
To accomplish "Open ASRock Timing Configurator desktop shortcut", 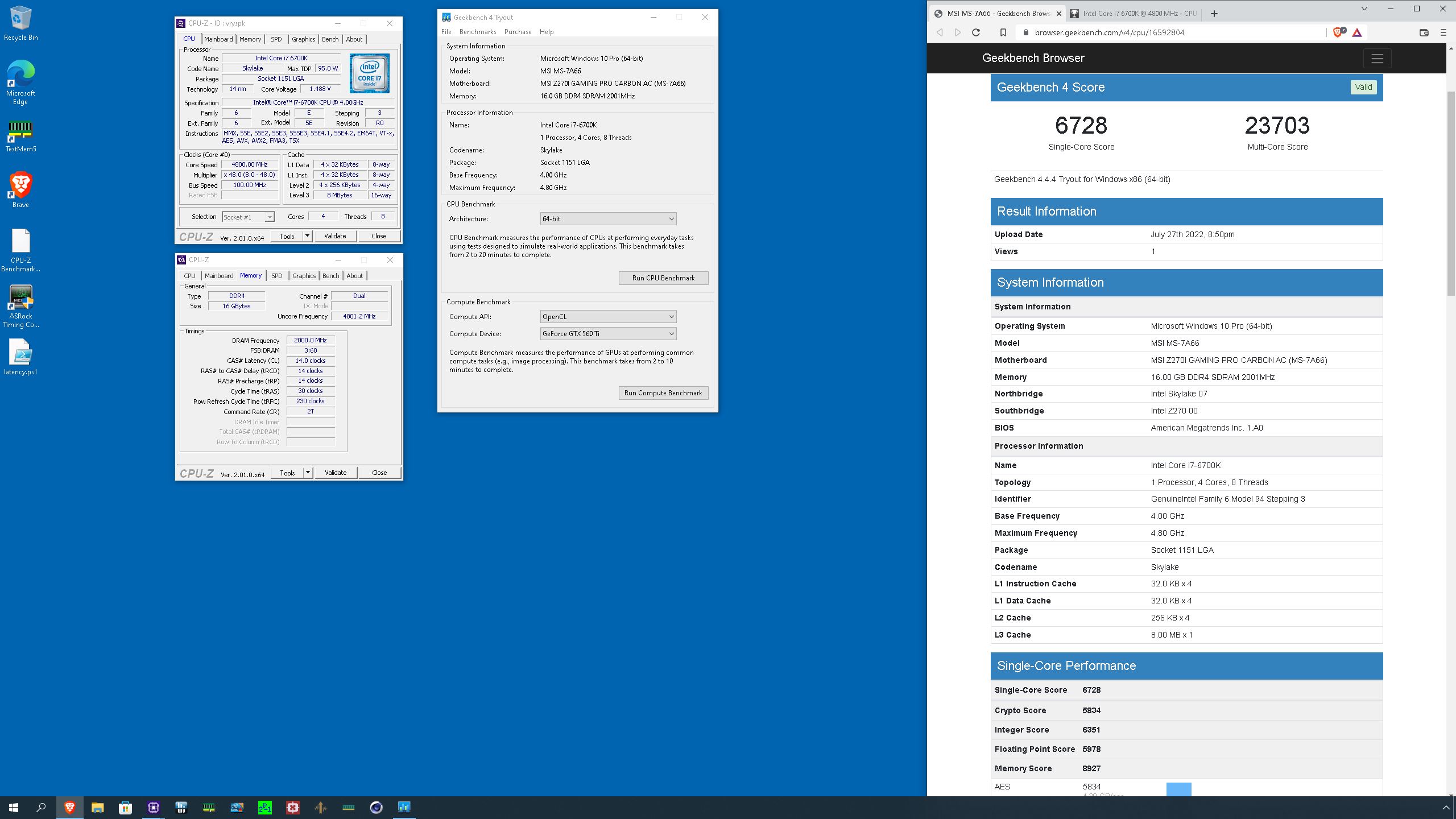I will coord(20,307).
